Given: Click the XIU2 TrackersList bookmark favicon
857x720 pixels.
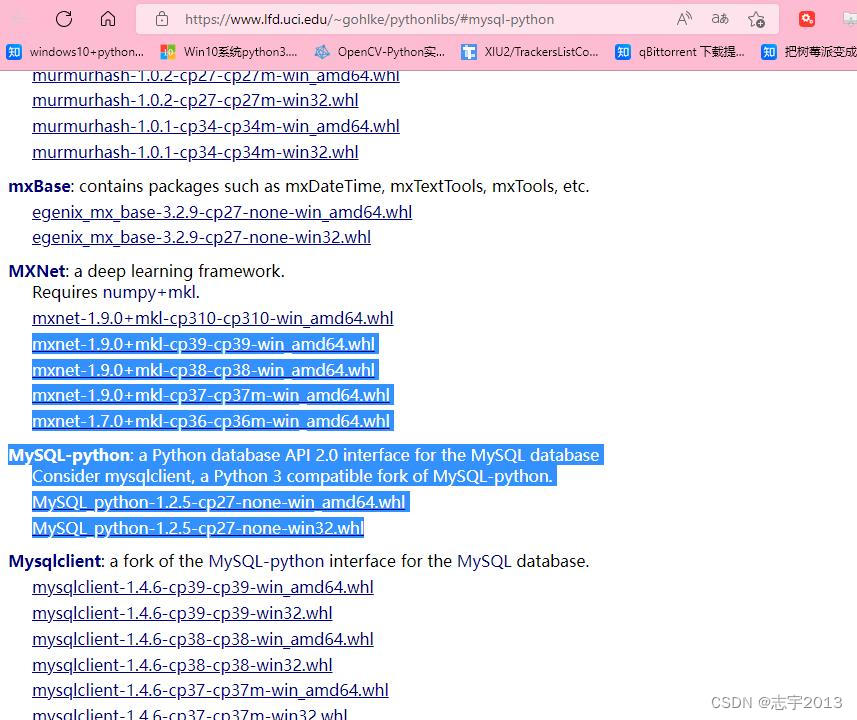Looking at the screenshot, I should pos(468,52).
